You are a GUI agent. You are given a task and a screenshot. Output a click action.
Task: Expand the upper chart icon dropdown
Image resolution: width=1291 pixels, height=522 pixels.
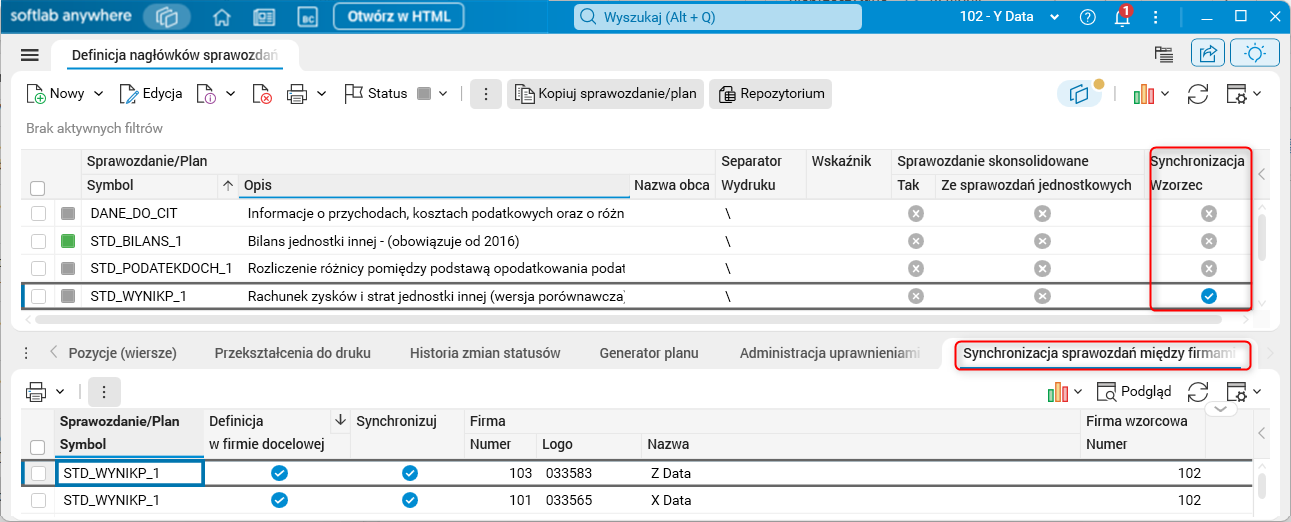(x=1165, y=94)
